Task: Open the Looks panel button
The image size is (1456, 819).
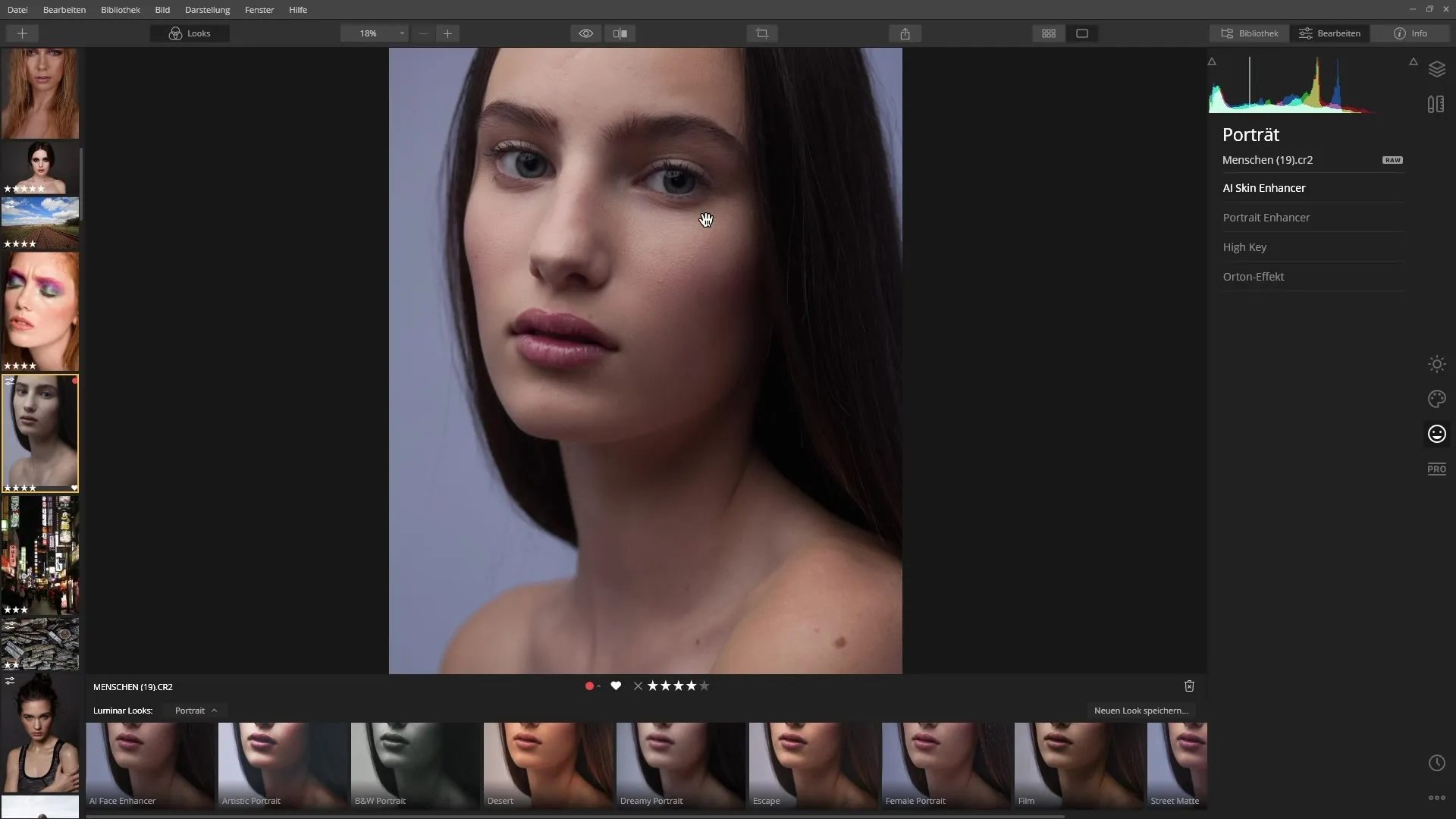Action: 190,33
